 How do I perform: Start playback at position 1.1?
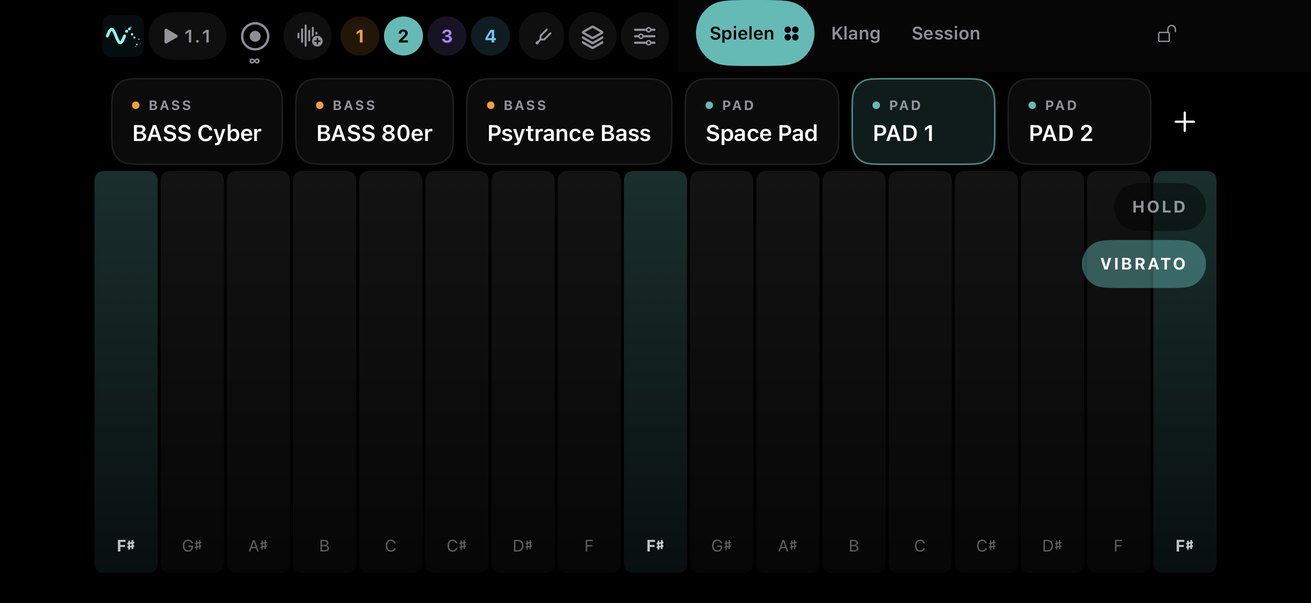pos(188,37)
